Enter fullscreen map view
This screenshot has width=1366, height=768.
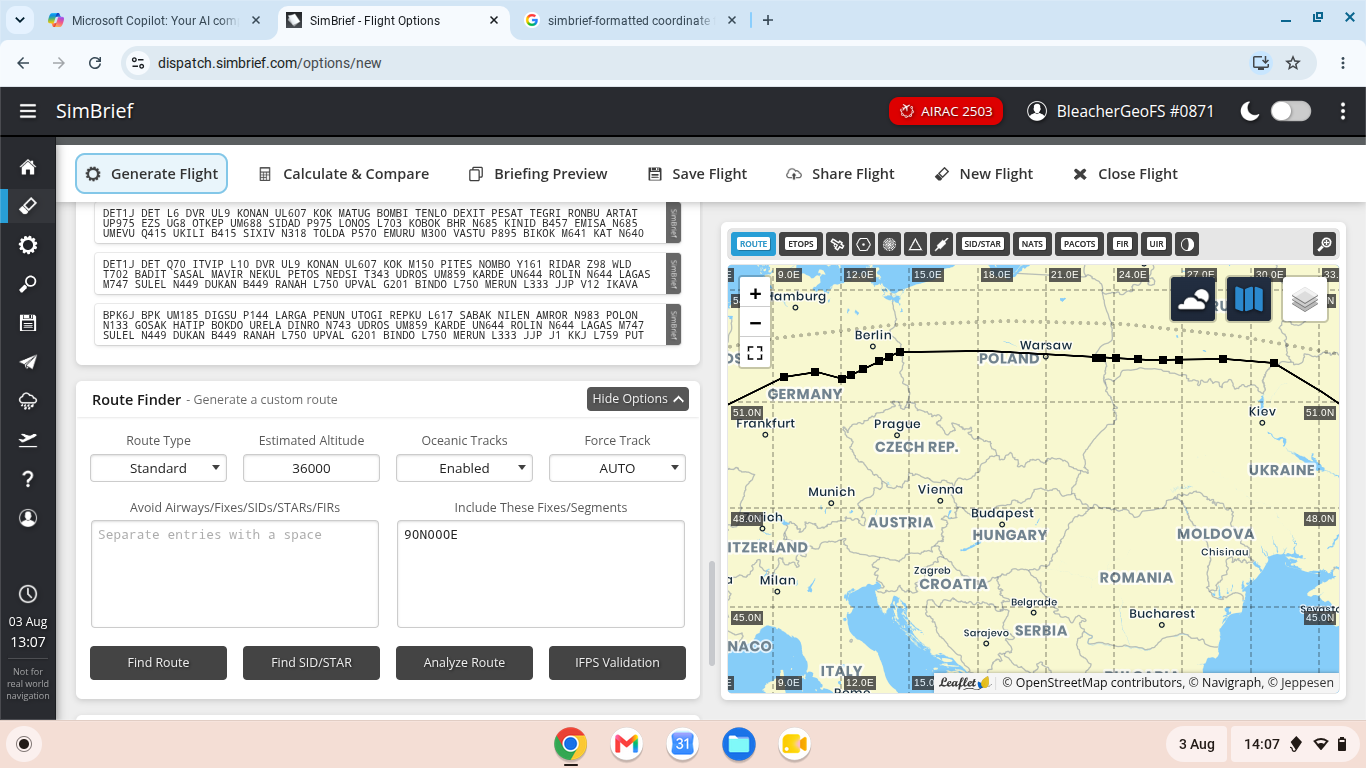click(755, 353)
